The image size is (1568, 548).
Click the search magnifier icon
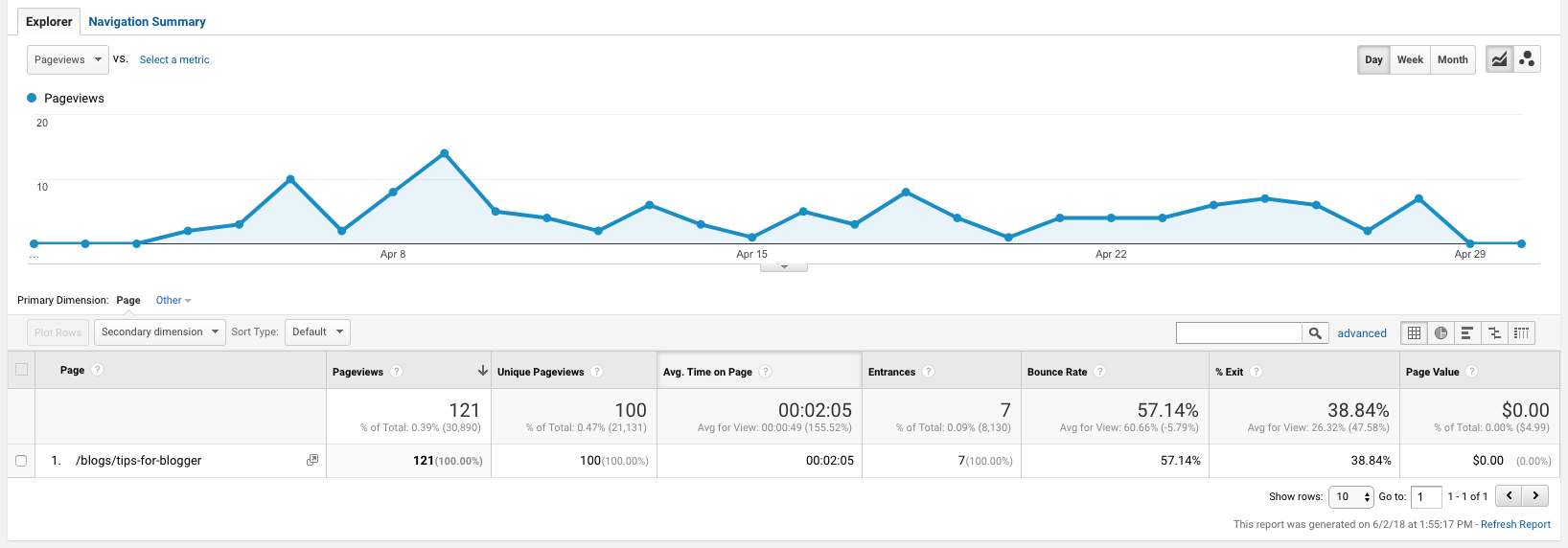click(1315, 332)
